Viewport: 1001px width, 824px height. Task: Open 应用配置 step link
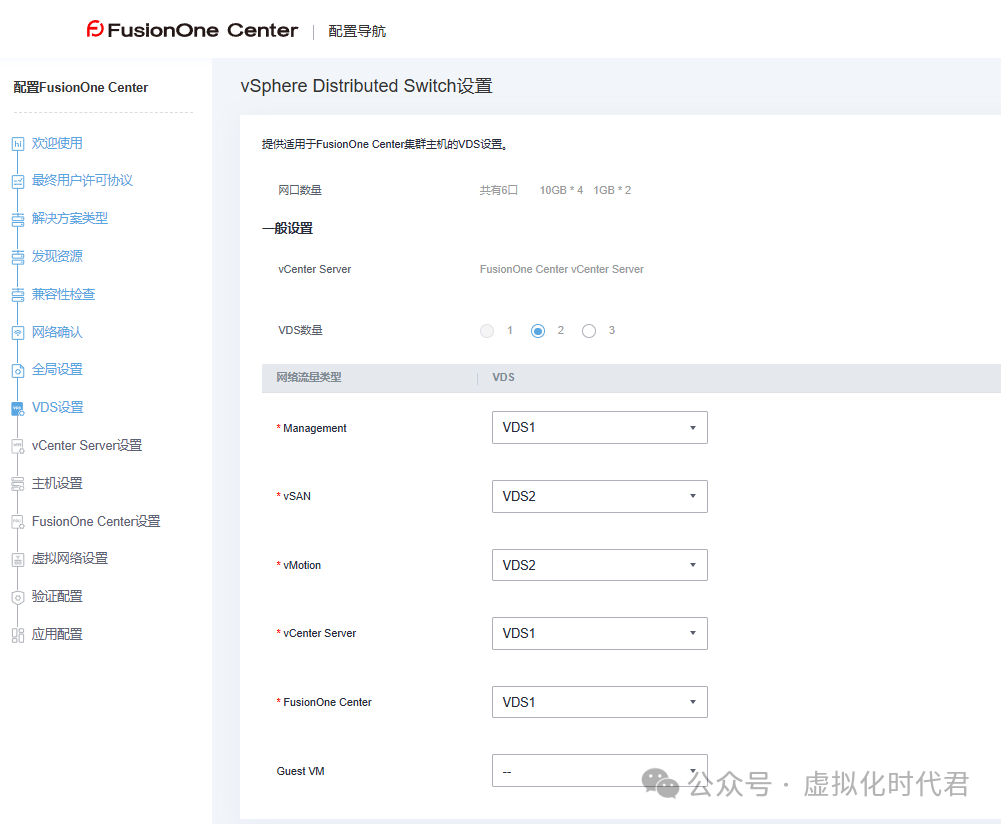(x=57, y=634)
